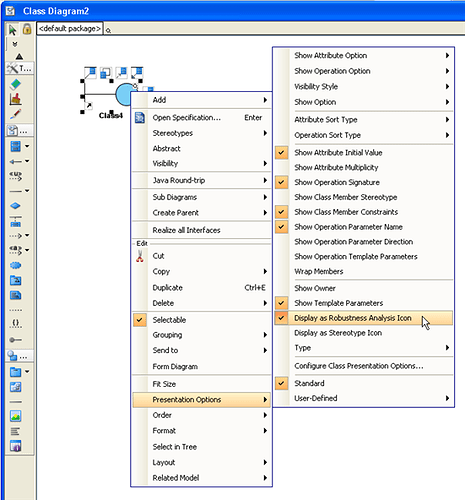This screenshot has width=465, height=500.
Task: Open Configure Class Presentation Options dialog
Action: coord(363,366)
